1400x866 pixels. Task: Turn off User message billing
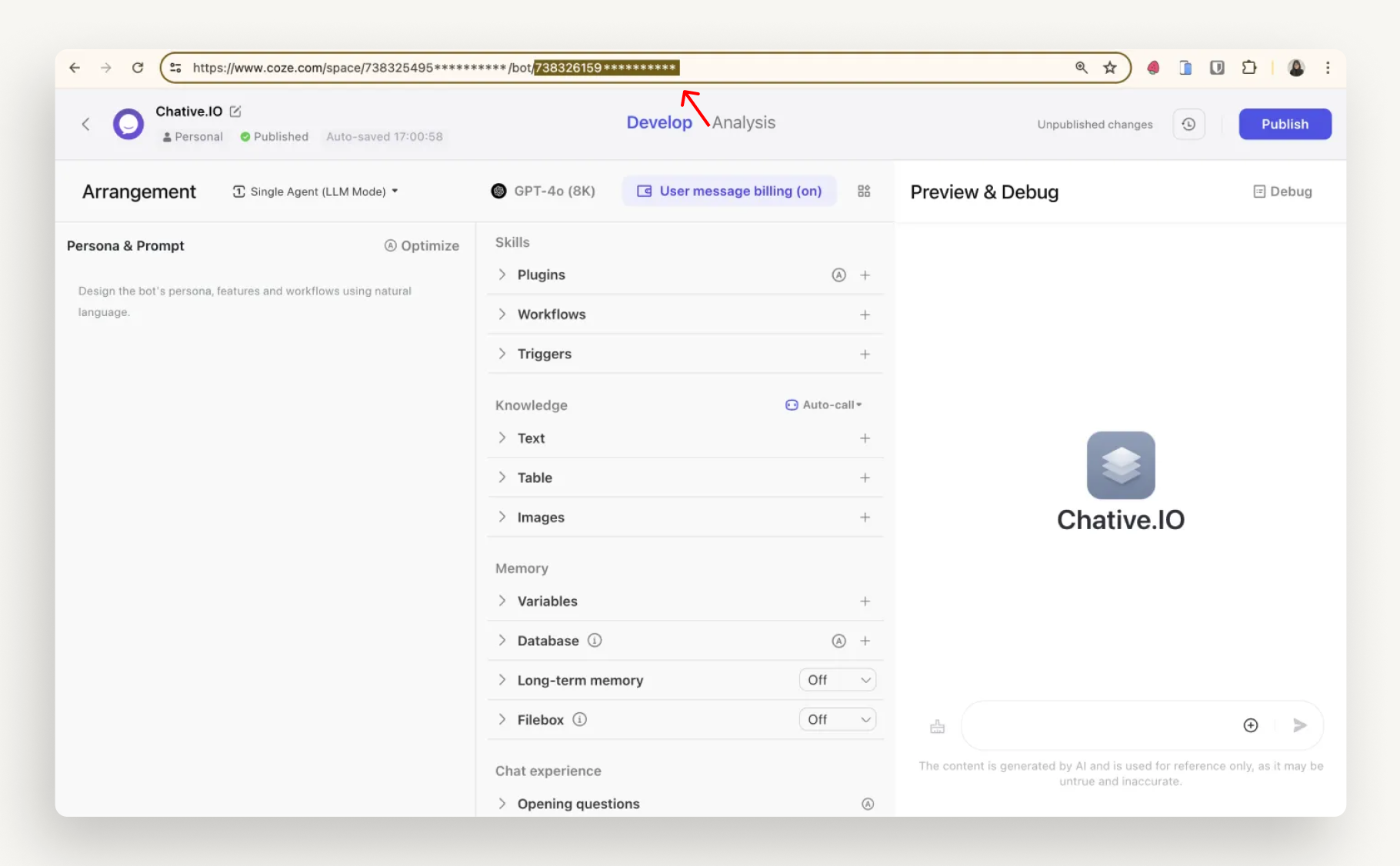[729, 191]
